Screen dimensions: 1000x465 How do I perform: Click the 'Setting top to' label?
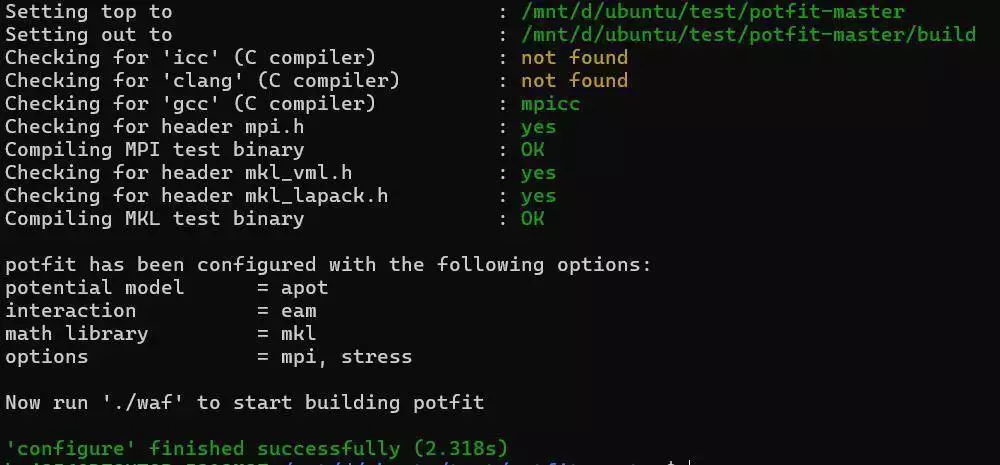click(89, 12)
